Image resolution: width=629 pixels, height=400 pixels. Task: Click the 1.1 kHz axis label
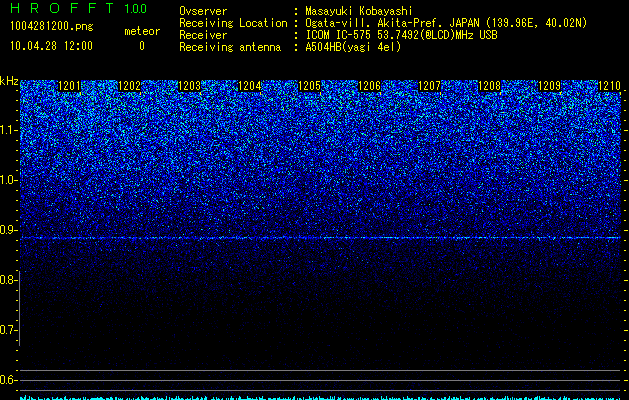8,130
